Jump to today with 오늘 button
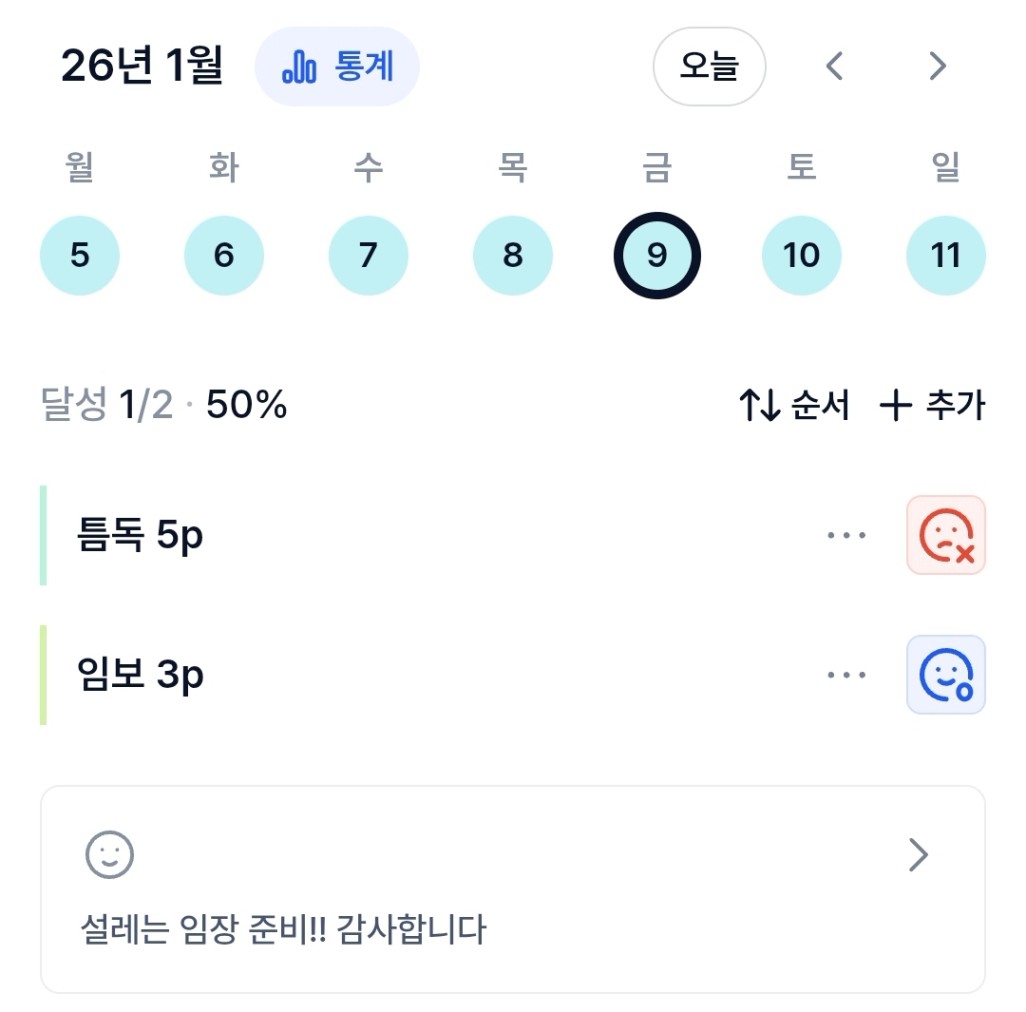 pyautogui.click(x=708, y=67)
